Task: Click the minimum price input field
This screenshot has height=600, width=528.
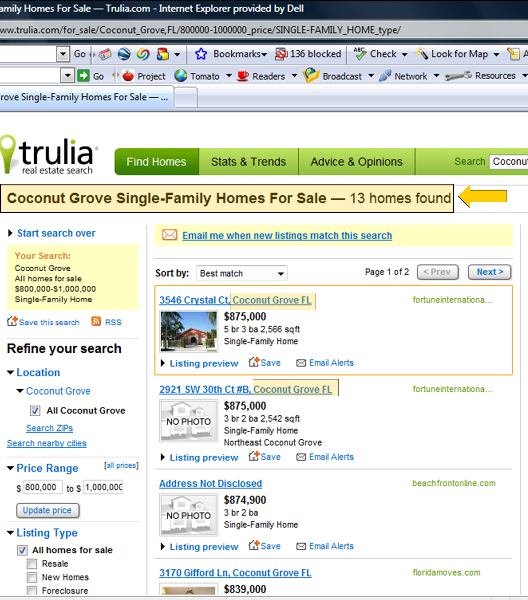Action: tap(42, 487)
